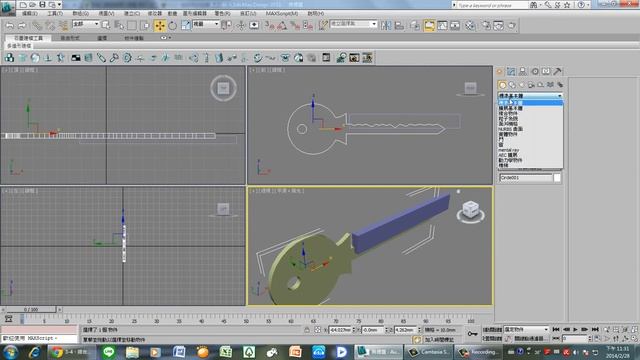Image resolution: width=640 pixels, height=360 pixels.
Task: Open the Motion command panel tab
Action: 535,71
